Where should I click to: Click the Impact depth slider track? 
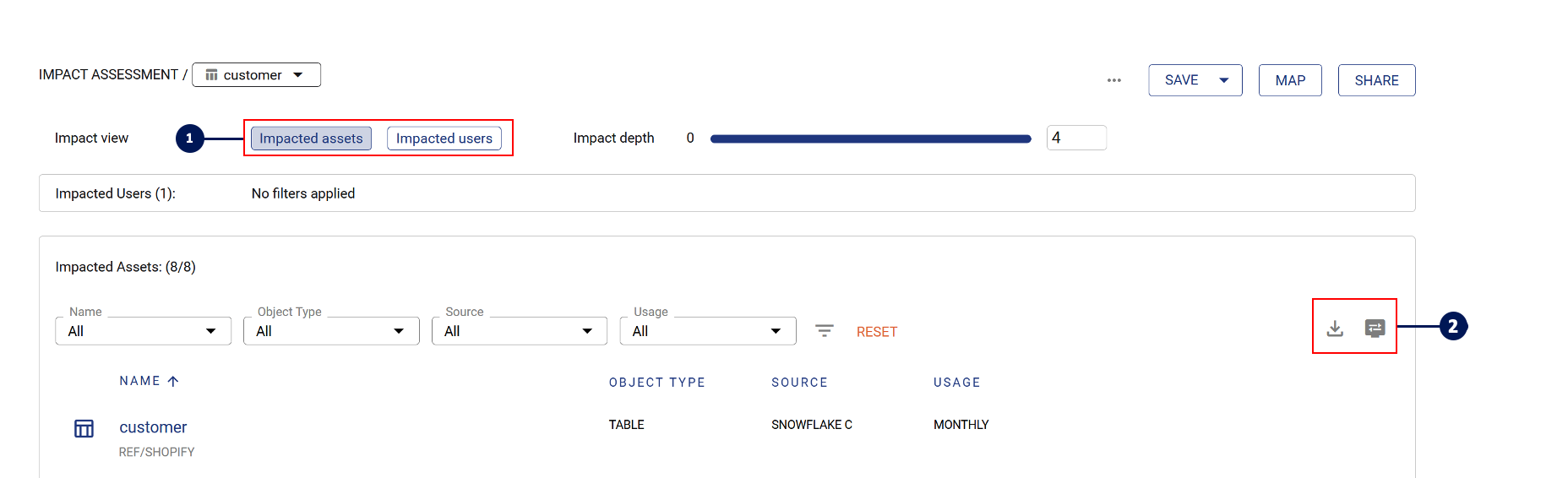click(x=870, y=139)
